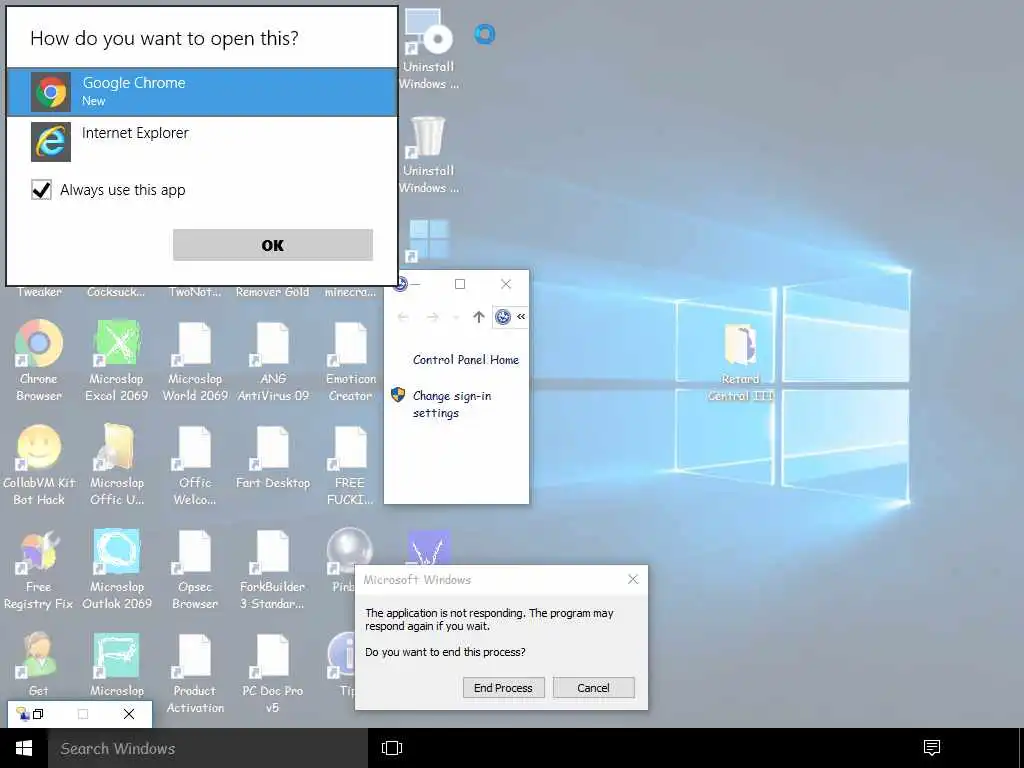This screenshot has width=1024, height=768.
Task: Click the Windows Start button
Action: [24, 748]
